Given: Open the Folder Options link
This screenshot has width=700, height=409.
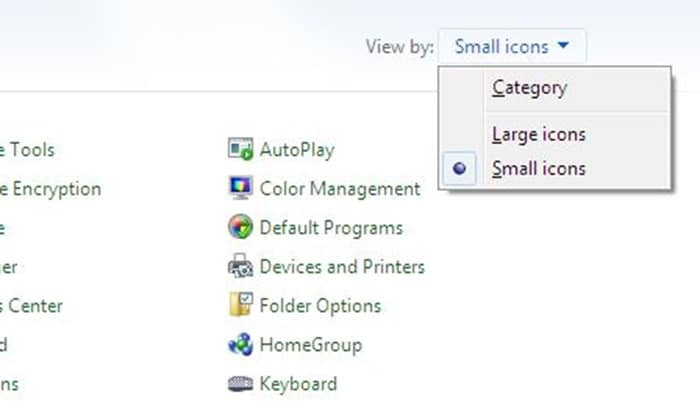Looking at the screenshot, I should coord(320,306).
